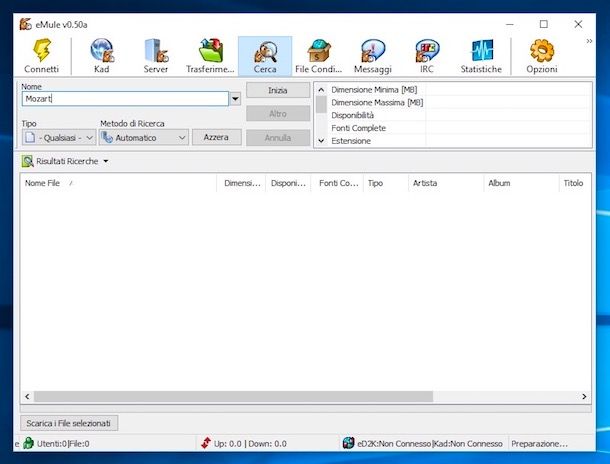Open the Nome search history dropdown
610x464 pixels.
[x=235, y=99]
